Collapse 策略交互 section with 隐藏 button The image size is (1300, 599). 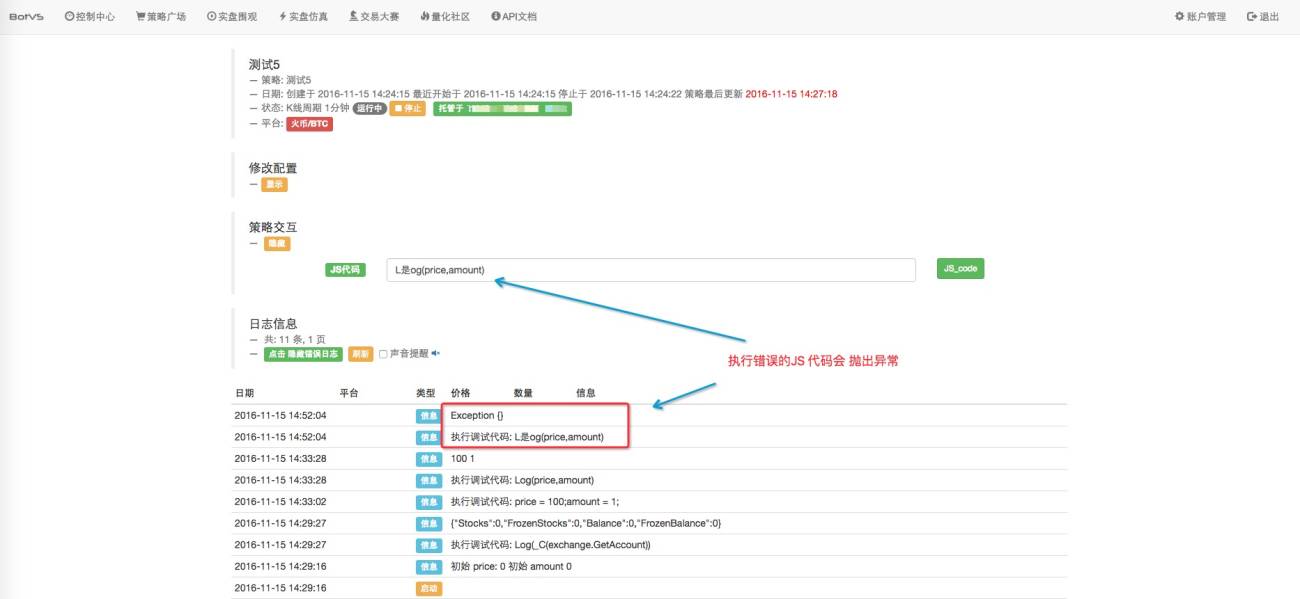point(277,244)
